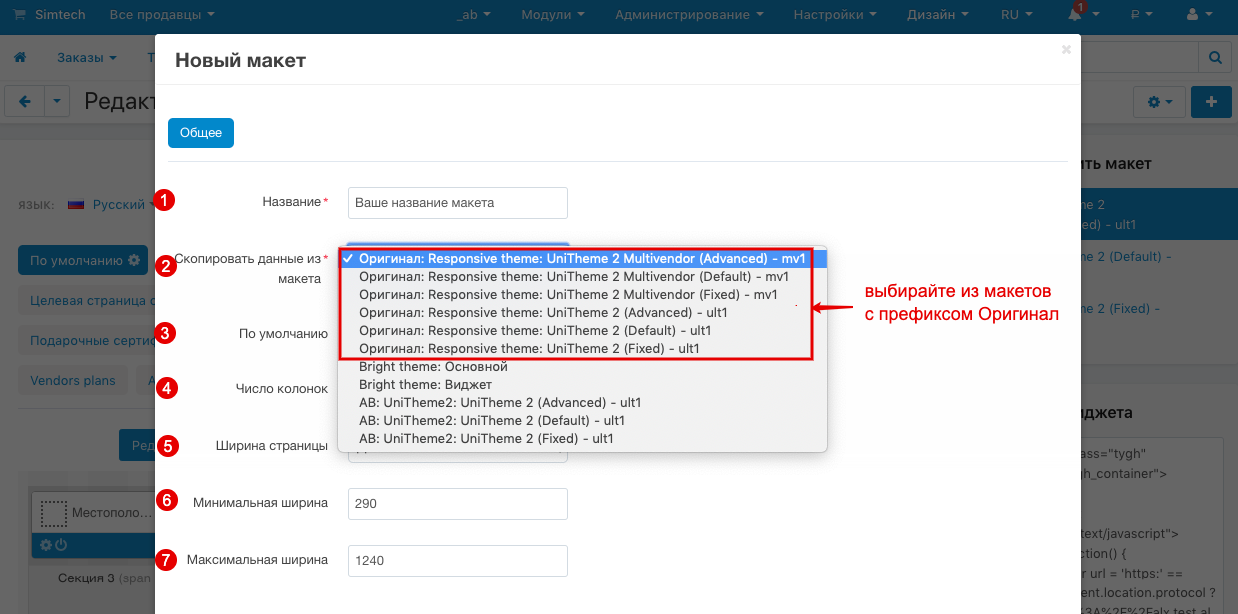Click the Vendors plans layout page button

click(72, 380)
